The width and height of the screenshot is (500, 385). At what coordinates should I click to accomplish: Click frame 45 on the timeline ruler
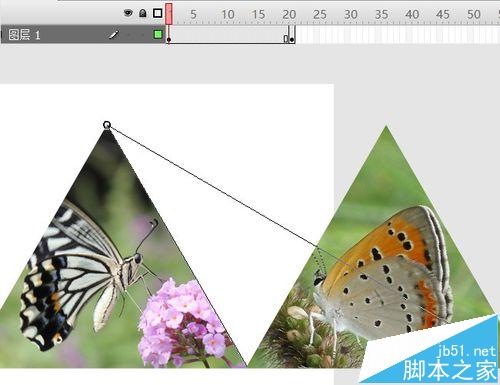tap(443, 14)
